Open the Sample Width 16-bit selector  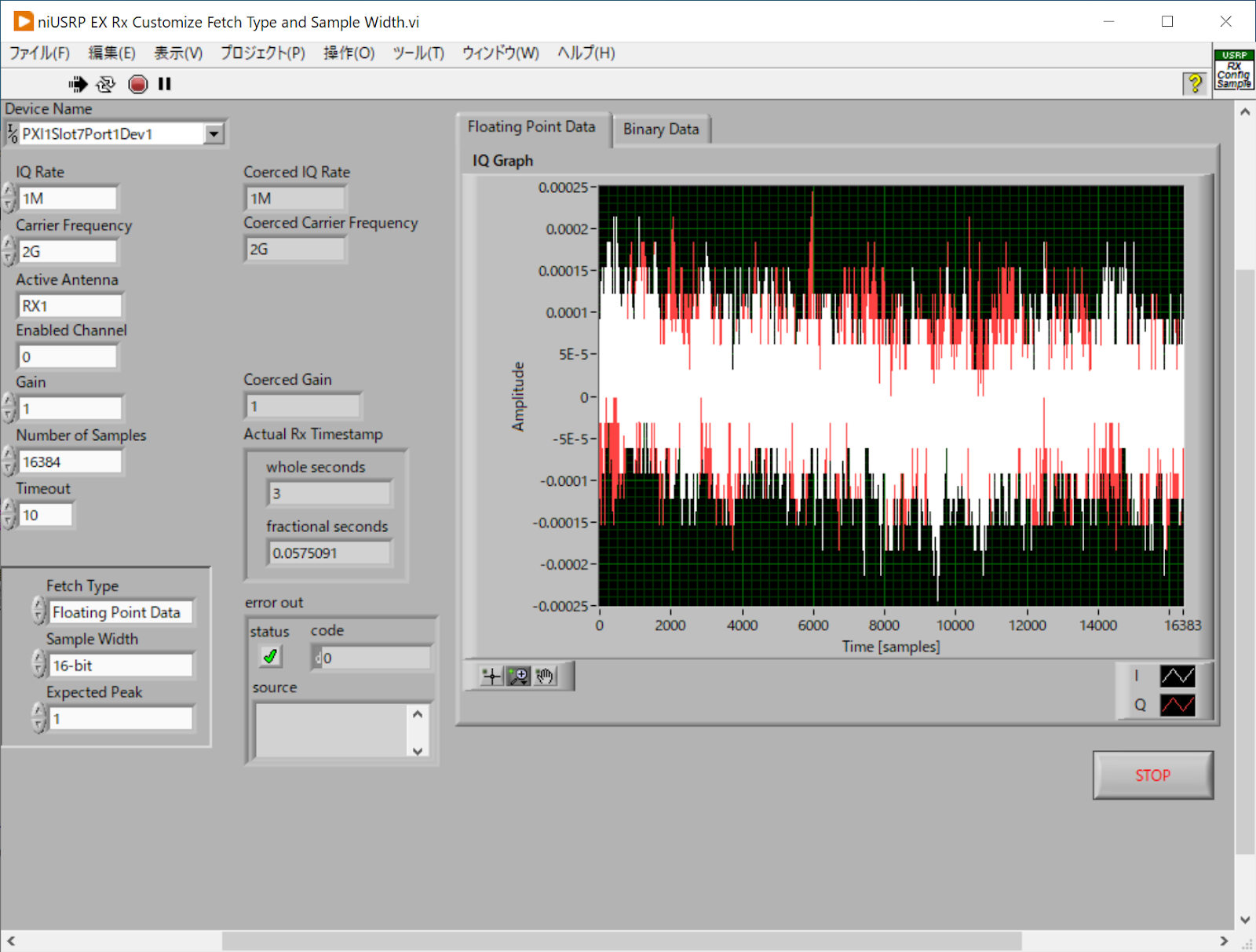pyautogui.click(x=121, y=666)
